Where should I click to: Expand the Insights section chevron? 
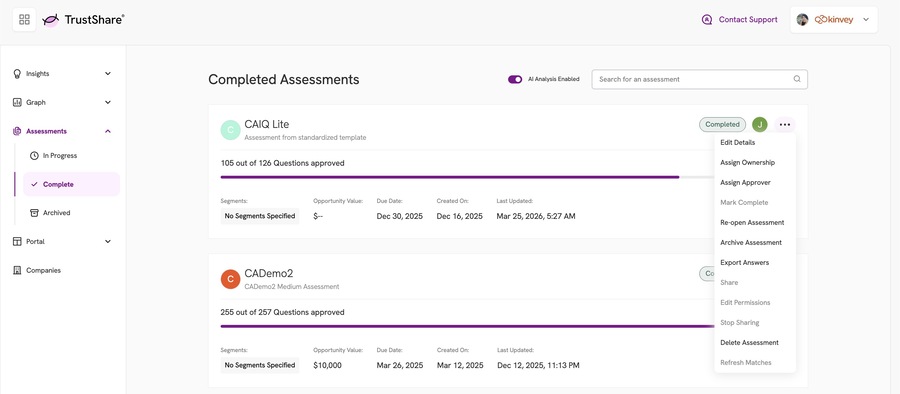(108, 74)
